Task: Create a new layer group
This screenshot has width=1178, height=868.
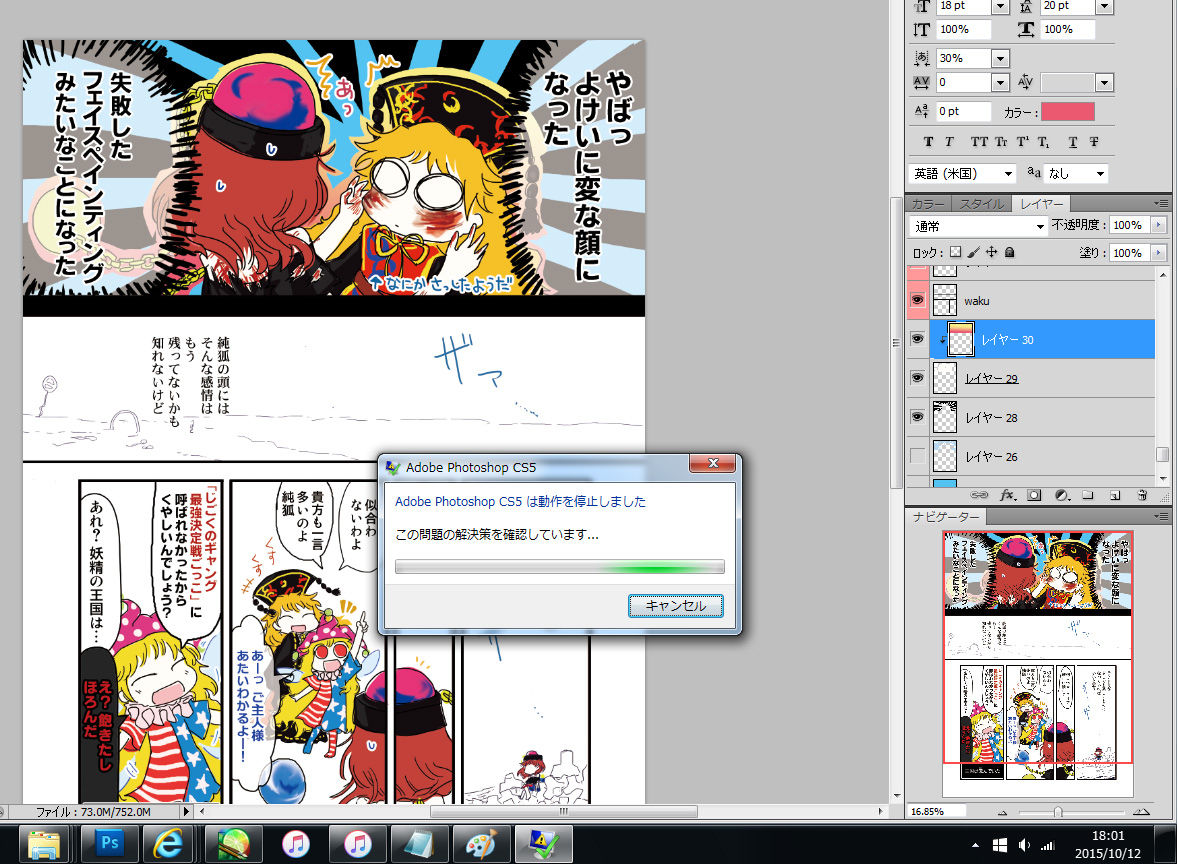Action: 1088,495
